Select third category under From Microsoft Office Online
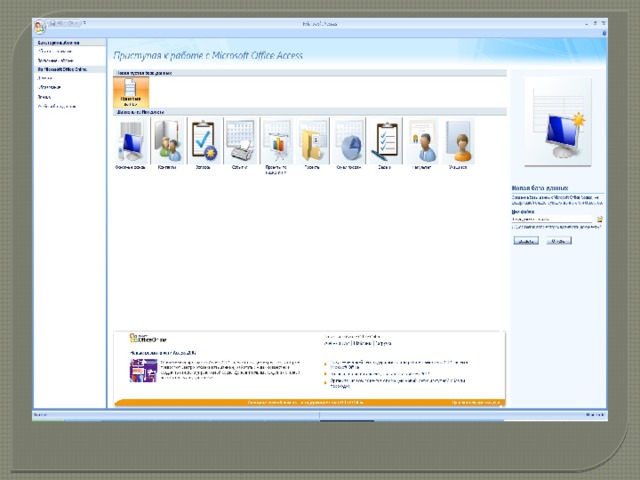The width and height of the screenshot is (640, 480). tap(44, 97)
